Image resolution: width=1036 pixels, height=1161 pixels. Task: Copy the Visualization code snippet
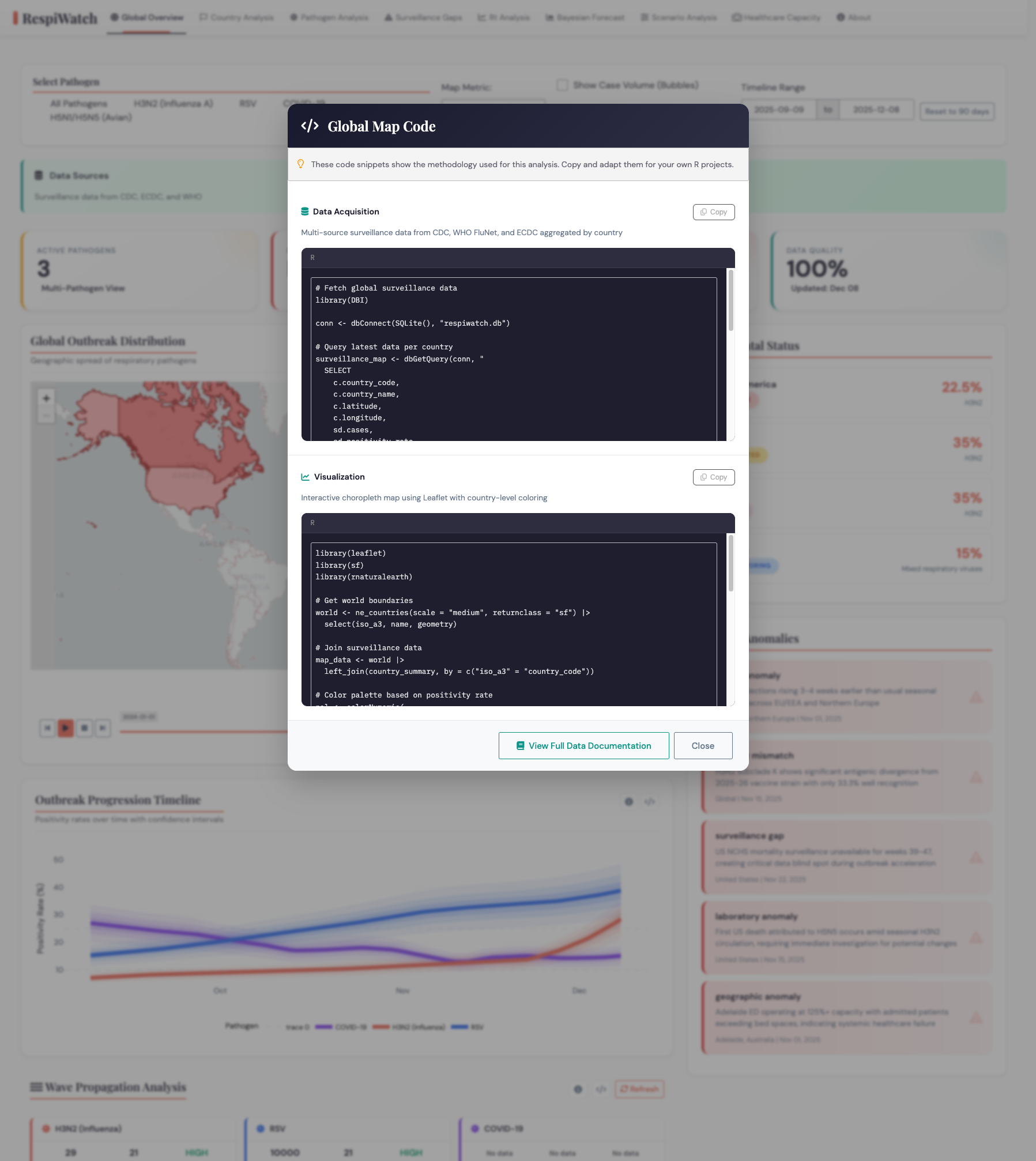pyautogui.click(x=714, y=477)
